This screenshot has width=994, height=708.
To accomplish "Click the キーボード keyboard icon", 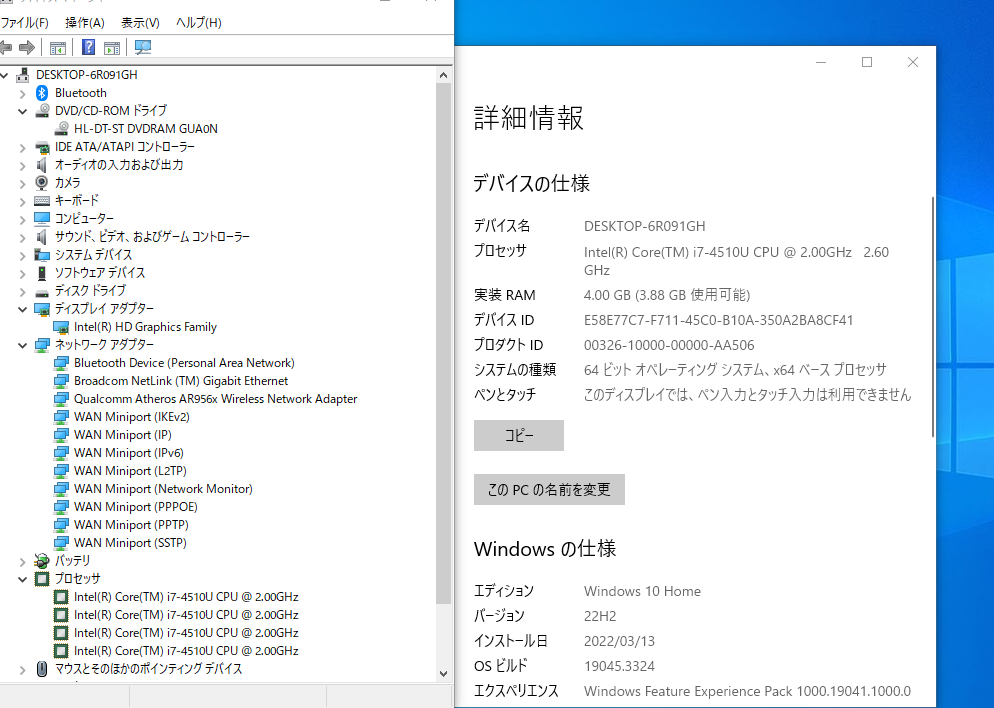I will click(x=42, y=201).
